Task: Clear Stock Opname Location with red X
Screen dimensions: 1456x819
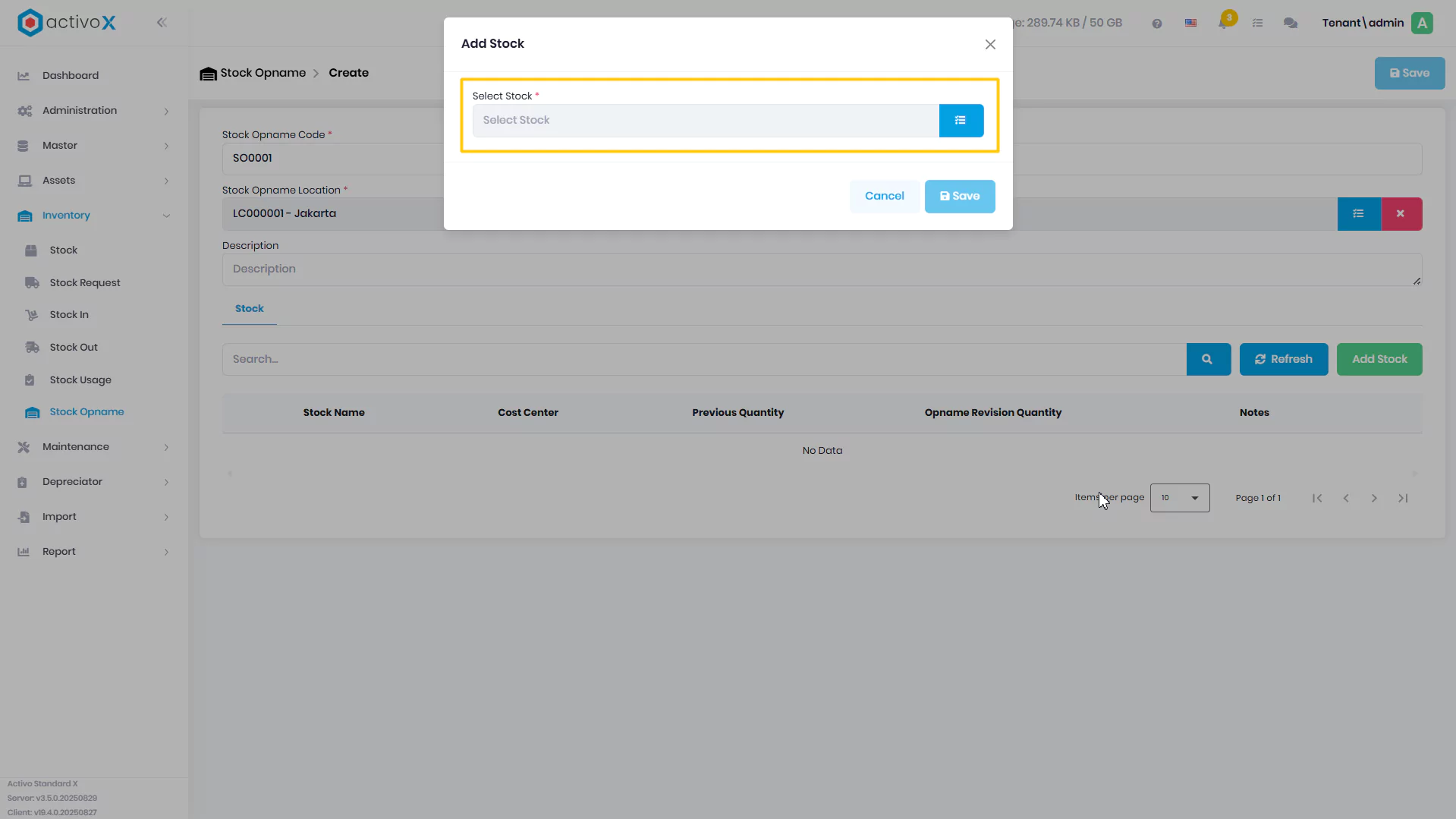Action: [x=1401, y=214]
